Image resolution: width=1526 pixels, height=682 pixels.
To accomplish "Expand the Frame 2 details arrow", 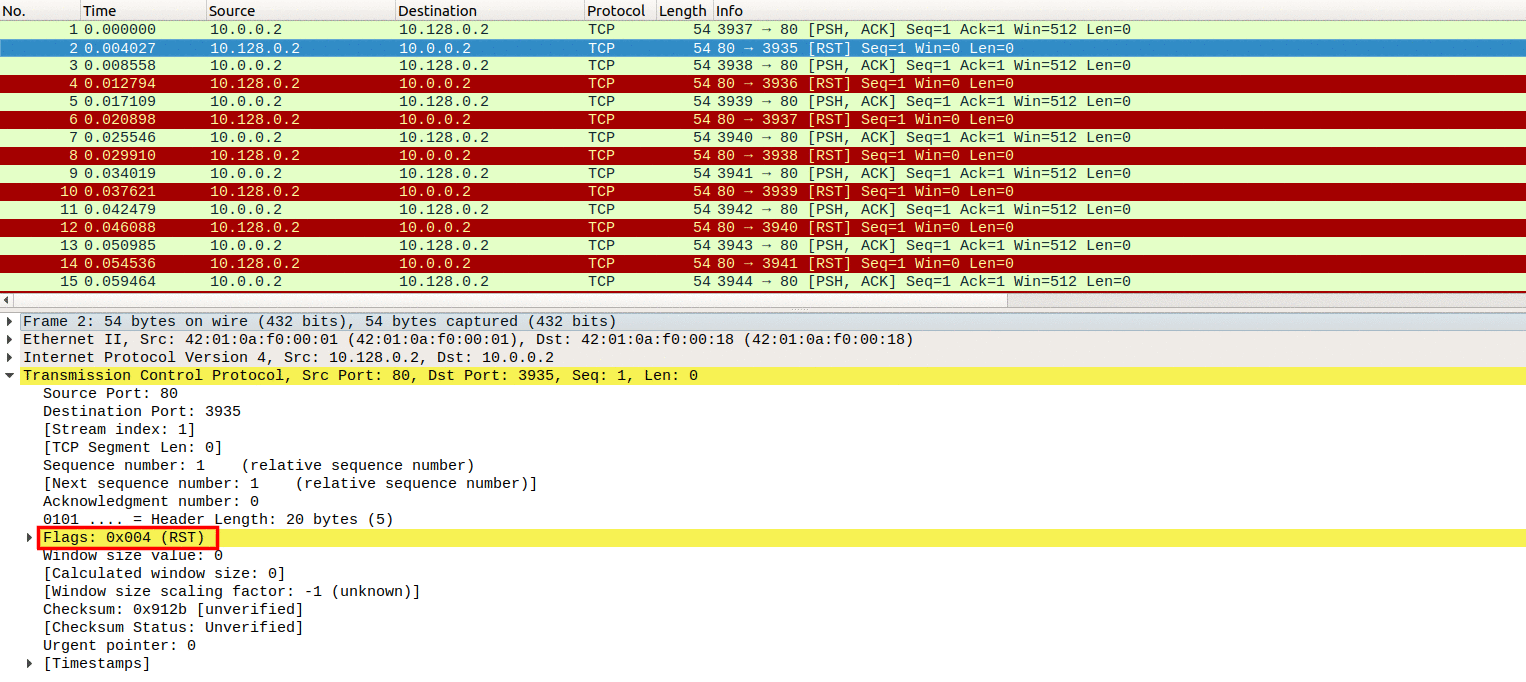I will (x=10, y=322).
